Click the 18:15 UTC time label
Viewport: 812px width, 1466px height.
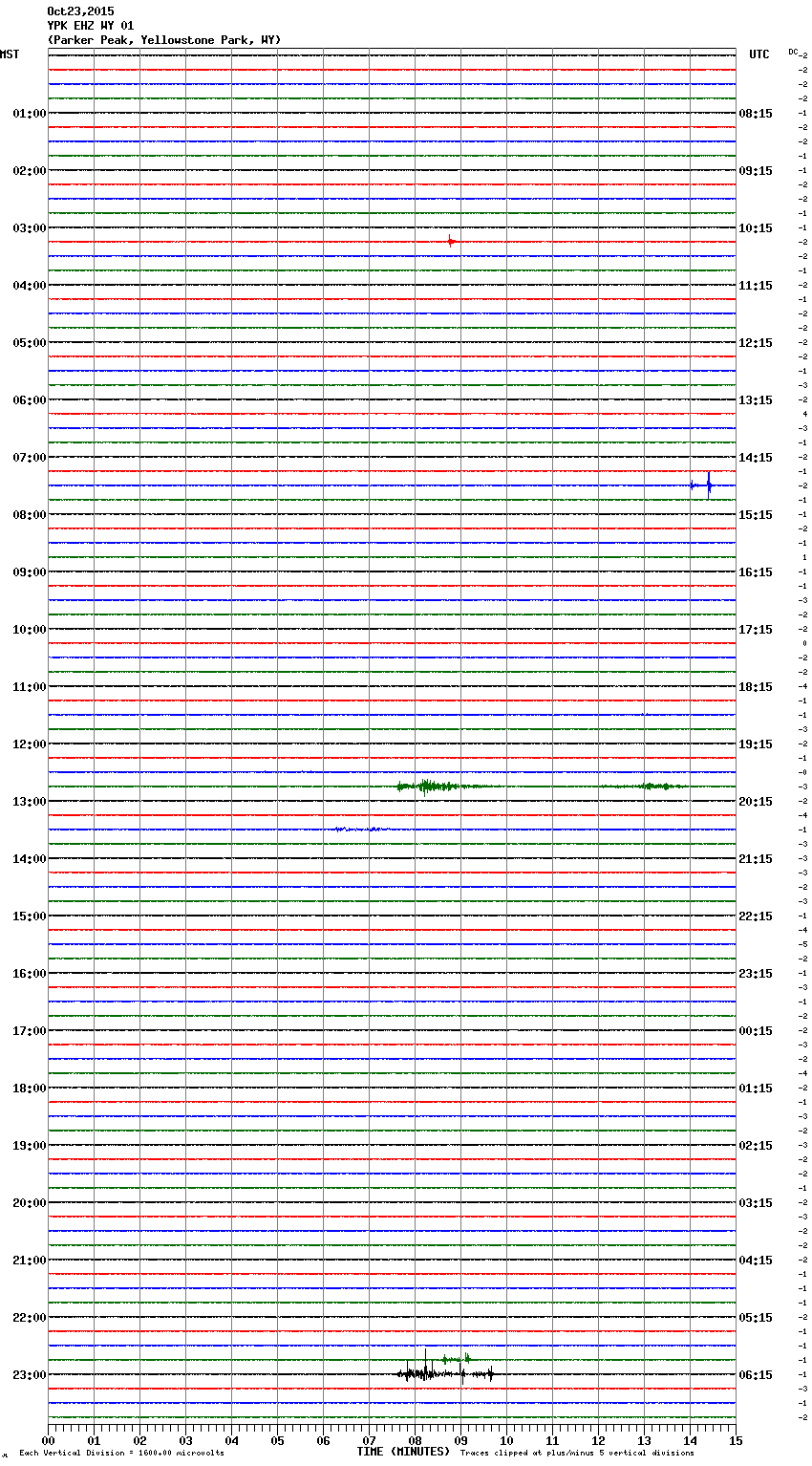[x=756, y=687]
